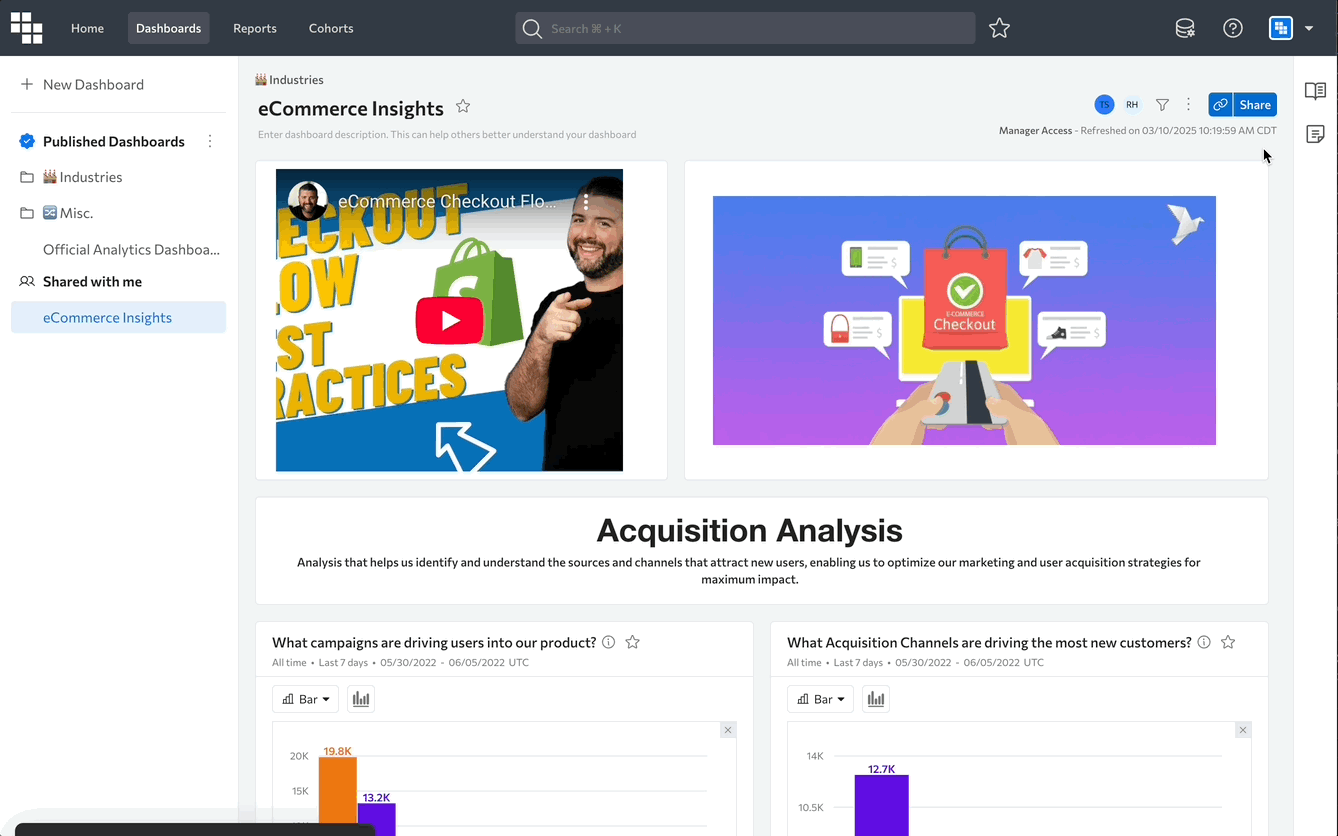Open the guide book panel icon
The image size is (1338, 836).
point(1315,91)
